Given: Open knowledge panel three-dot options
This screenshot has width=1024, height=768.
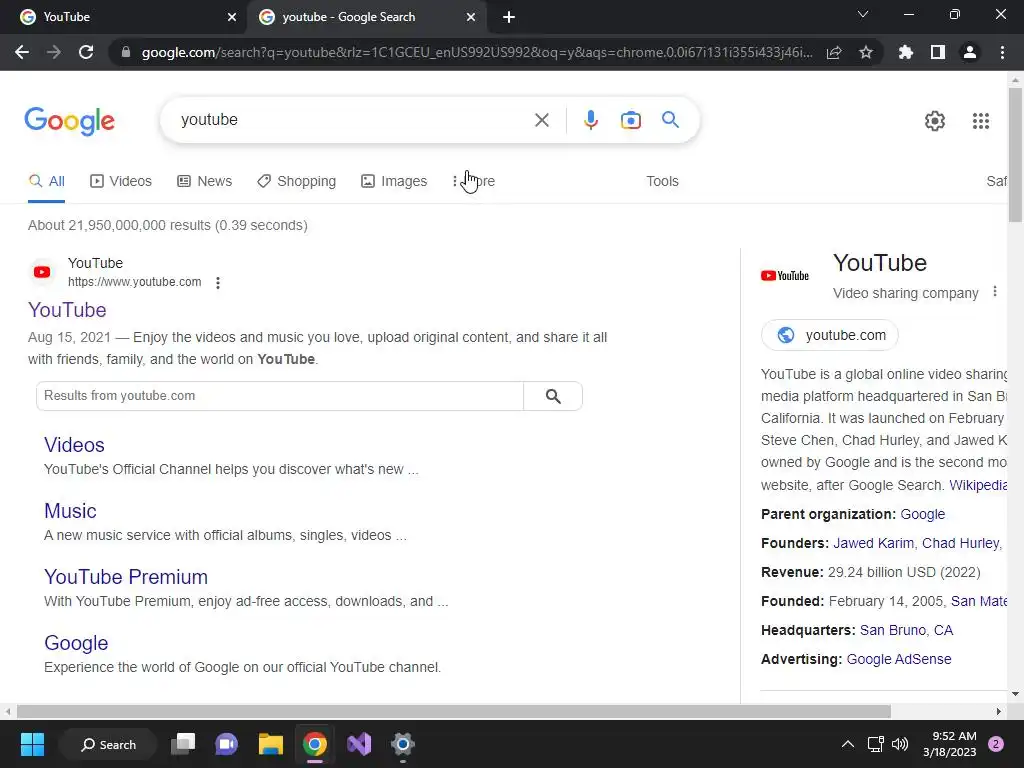Looking at the screenshot, I should (x=995, y=291).
